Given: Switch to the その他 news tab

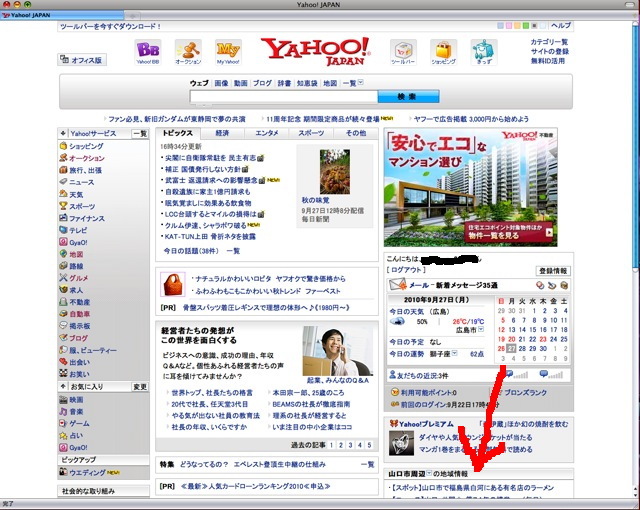Looking at the screenshot, I should tap(356, 133).
